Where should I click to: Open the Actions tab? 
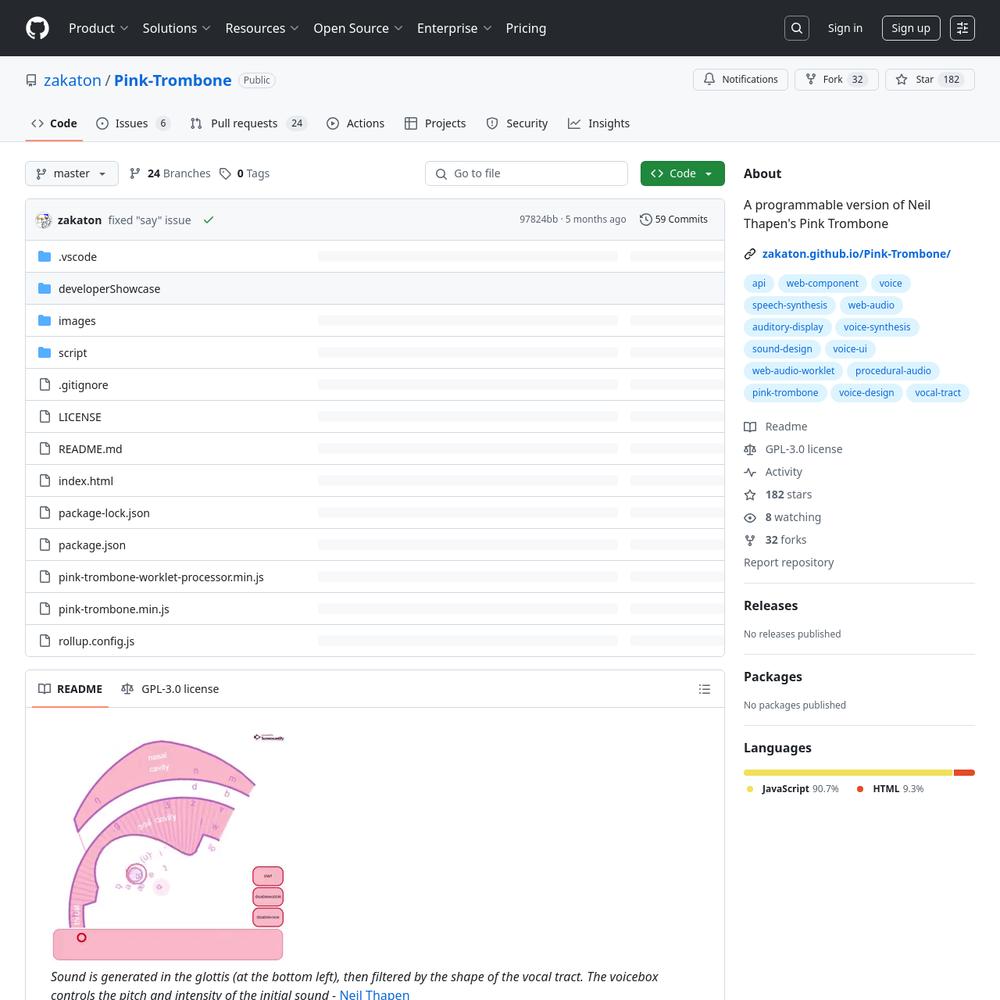(x=355, y=124)
